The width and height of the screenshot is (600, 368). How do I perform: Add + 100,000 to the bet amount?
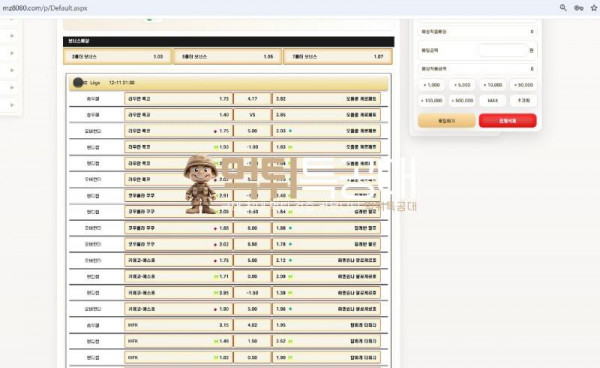click(x=431, y=101)
